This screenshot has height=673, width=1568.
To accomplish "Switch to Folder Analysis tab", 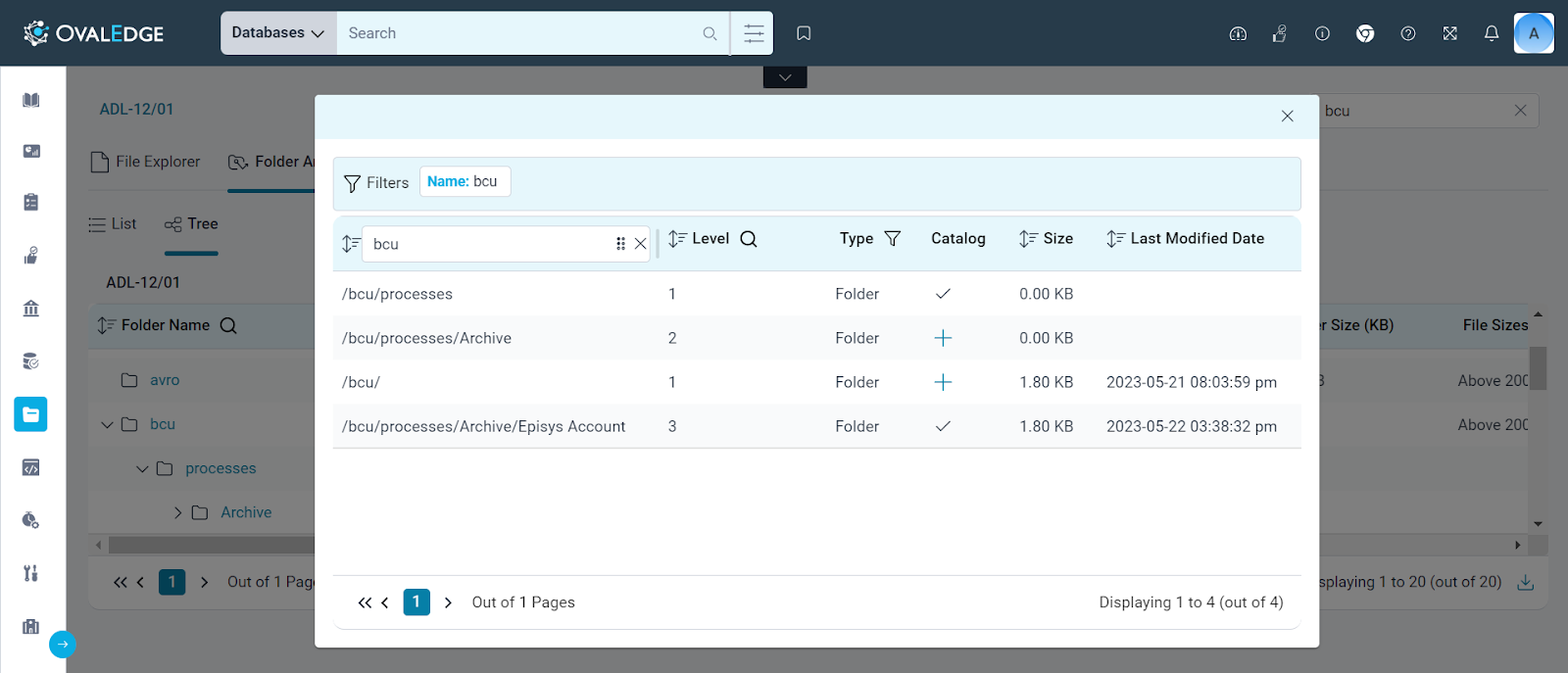I will [x=271, y=162].
